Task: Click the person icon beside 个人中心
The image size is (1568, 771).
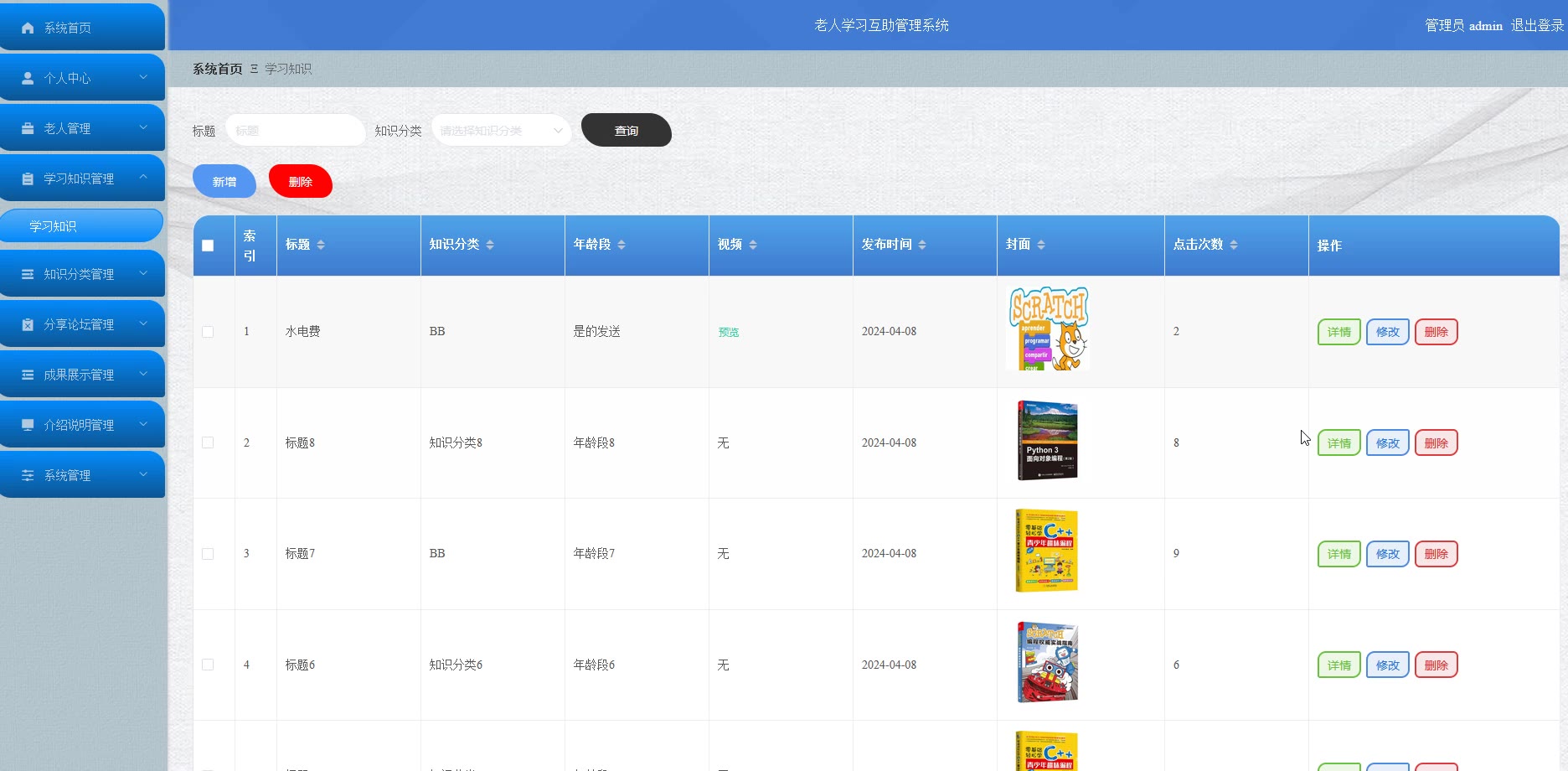Action: point(28,78)
